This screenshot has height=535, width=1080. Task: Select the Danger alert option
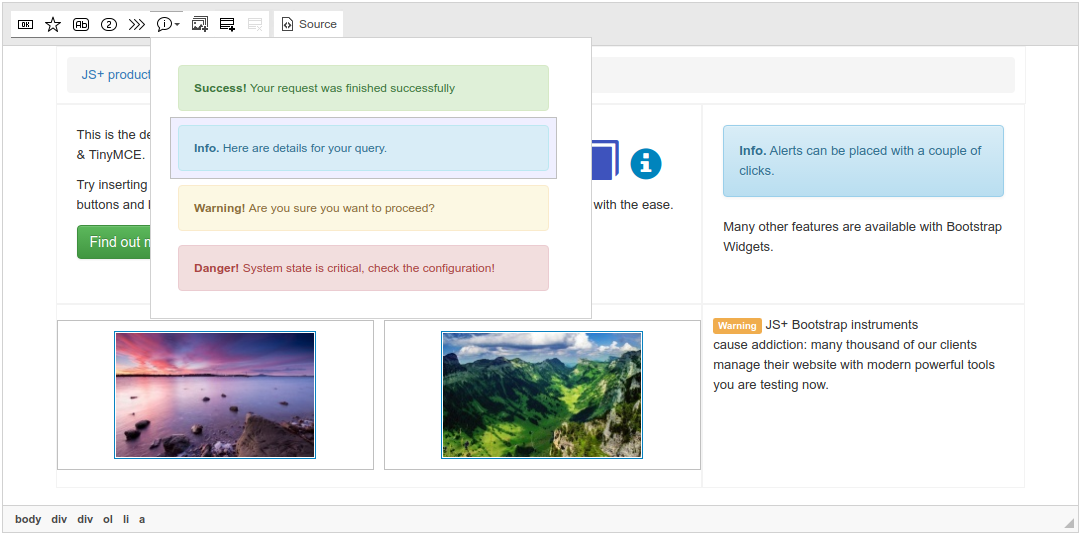coord(363,268)
